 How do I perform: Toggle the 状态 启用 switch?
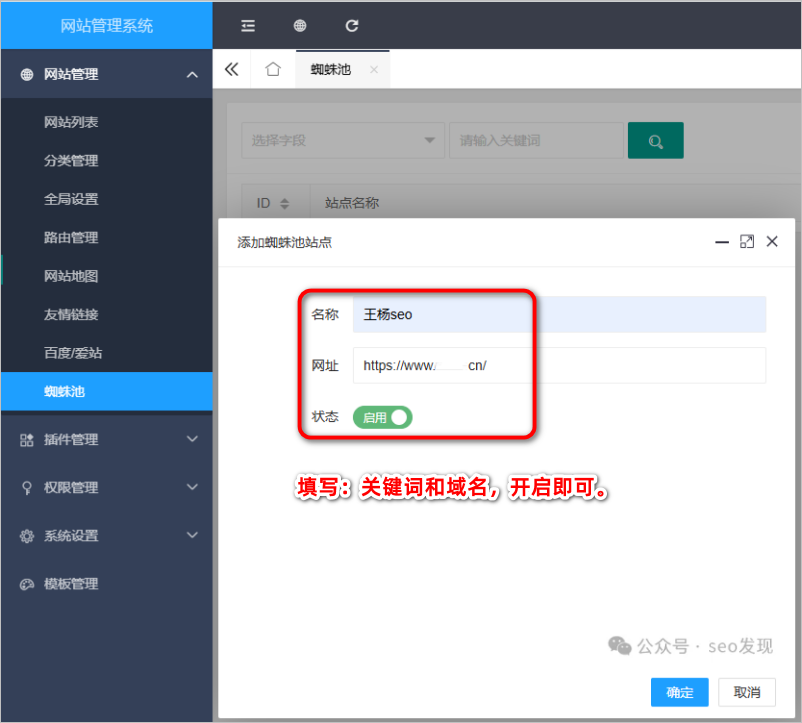[383, 417]
